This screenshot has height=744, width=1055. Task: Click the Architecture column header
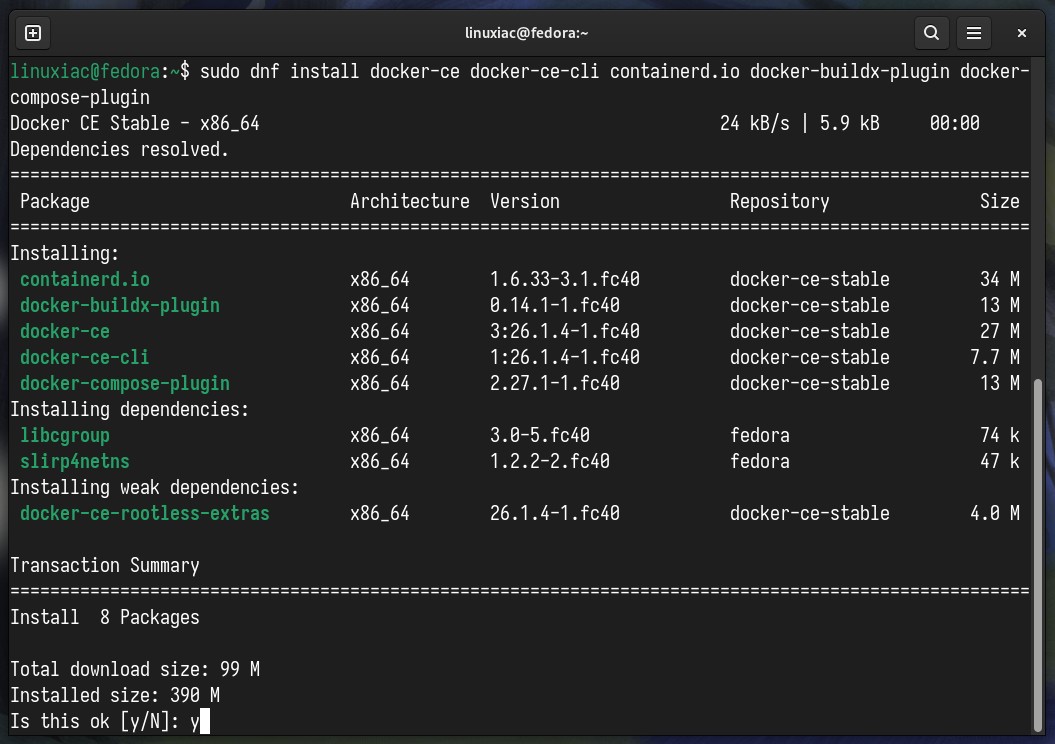pos(410,201)
